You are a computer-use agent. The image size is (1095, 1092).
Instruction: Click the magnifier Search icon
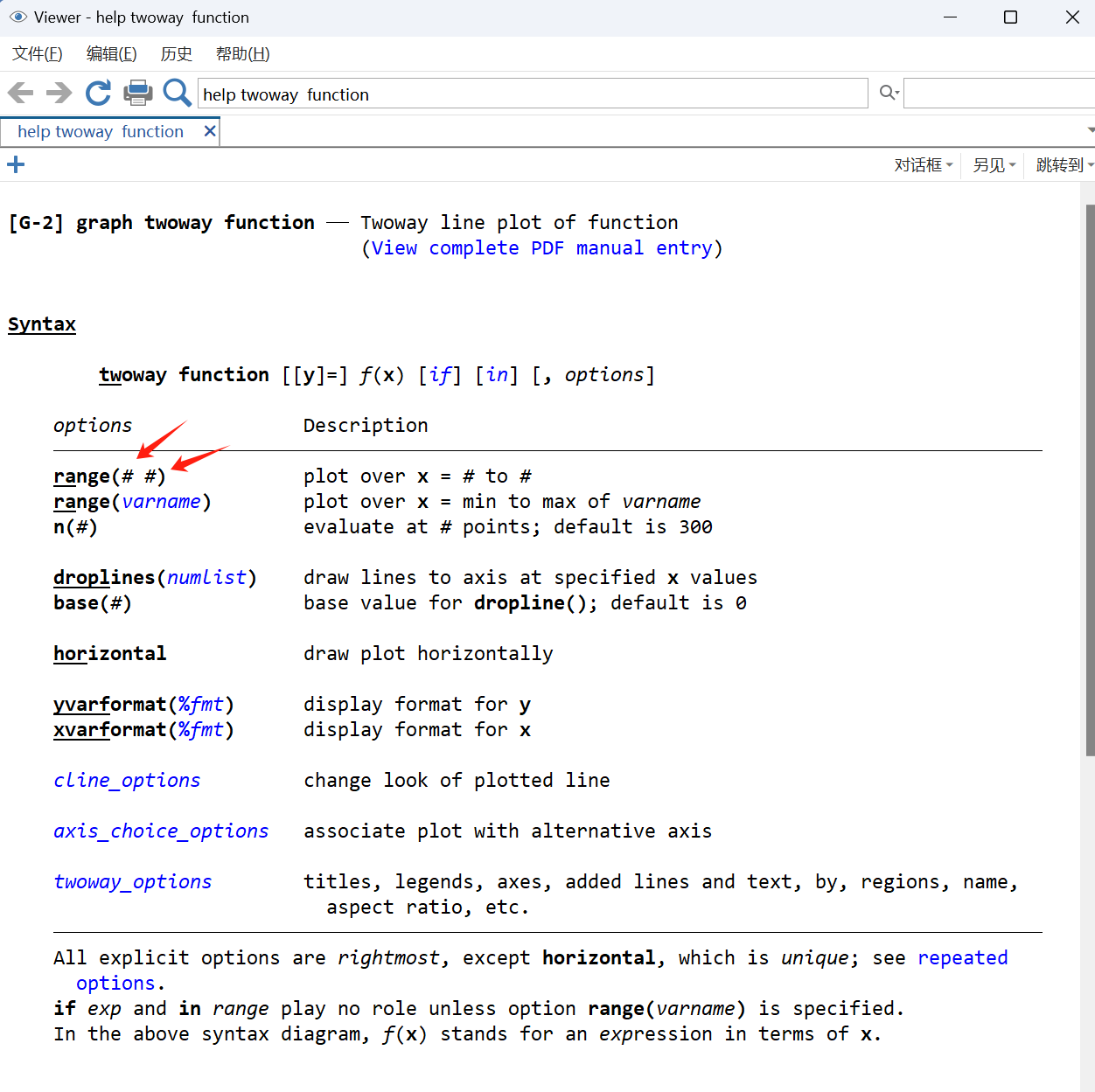(177, 93)
